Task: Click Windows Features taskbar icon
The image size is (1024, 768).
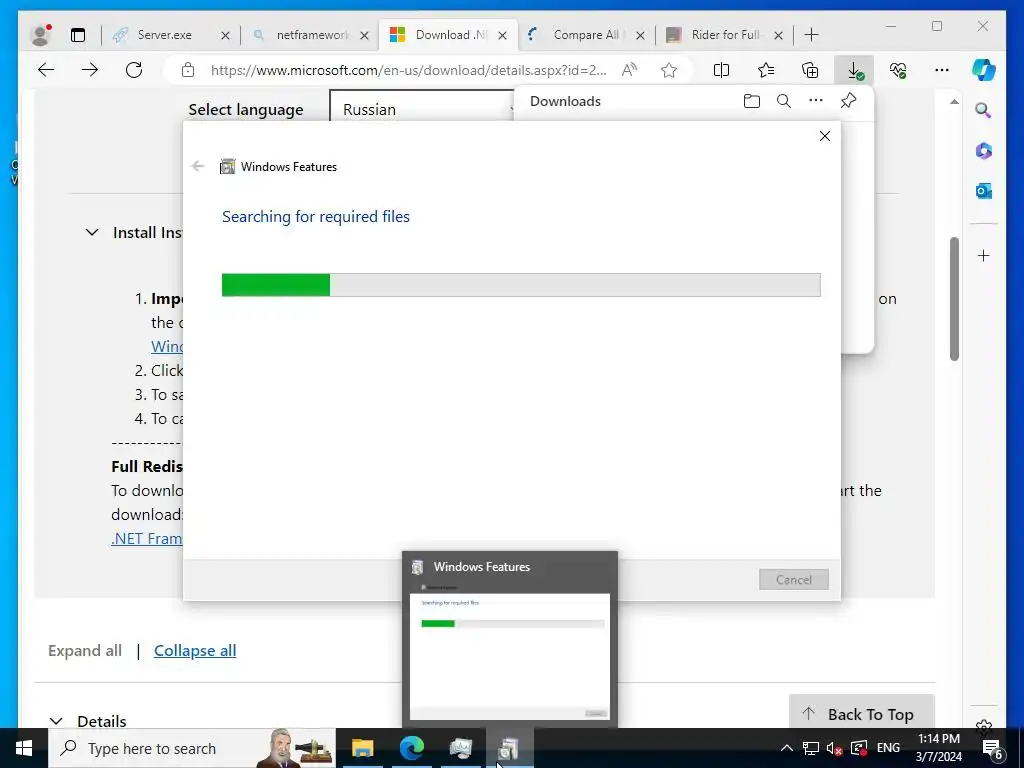Action: point(509,748)
